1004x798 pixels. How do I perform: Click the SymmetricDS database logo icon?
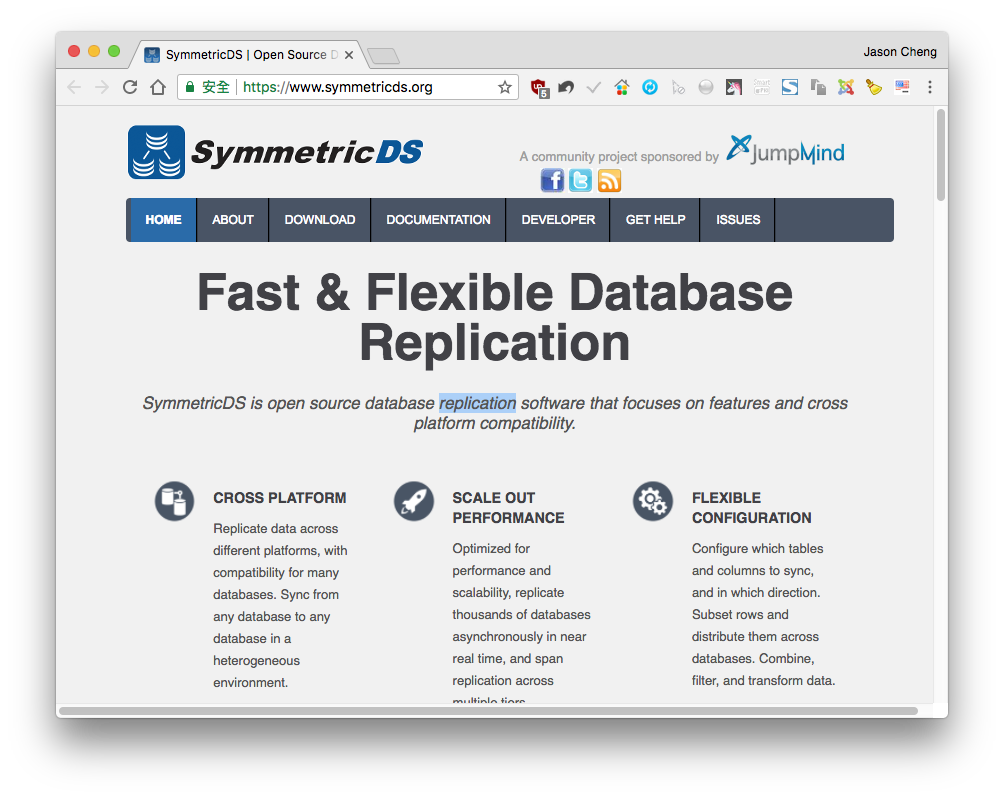(x=156, y=152)
